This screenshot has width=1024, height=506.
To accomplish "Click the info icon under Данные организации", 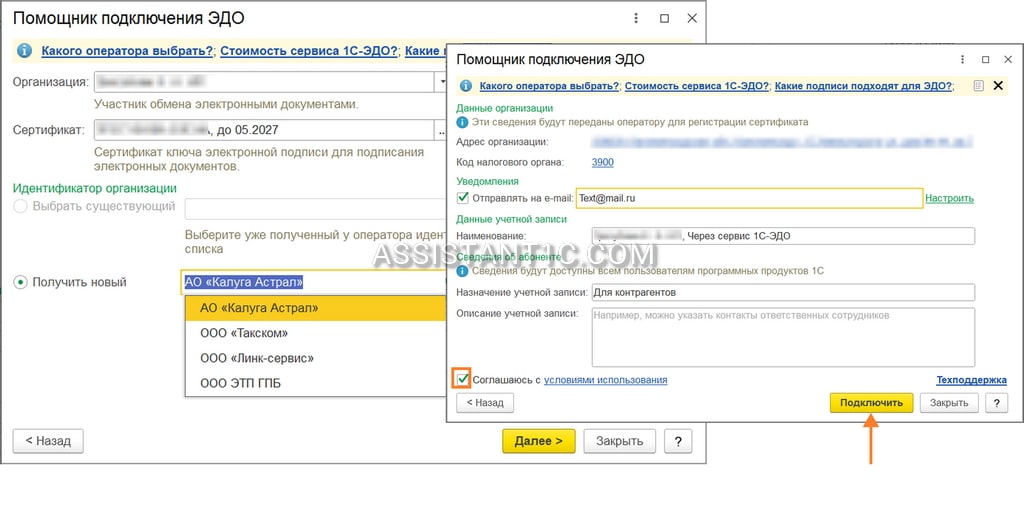I will click(x=462, y=122).
